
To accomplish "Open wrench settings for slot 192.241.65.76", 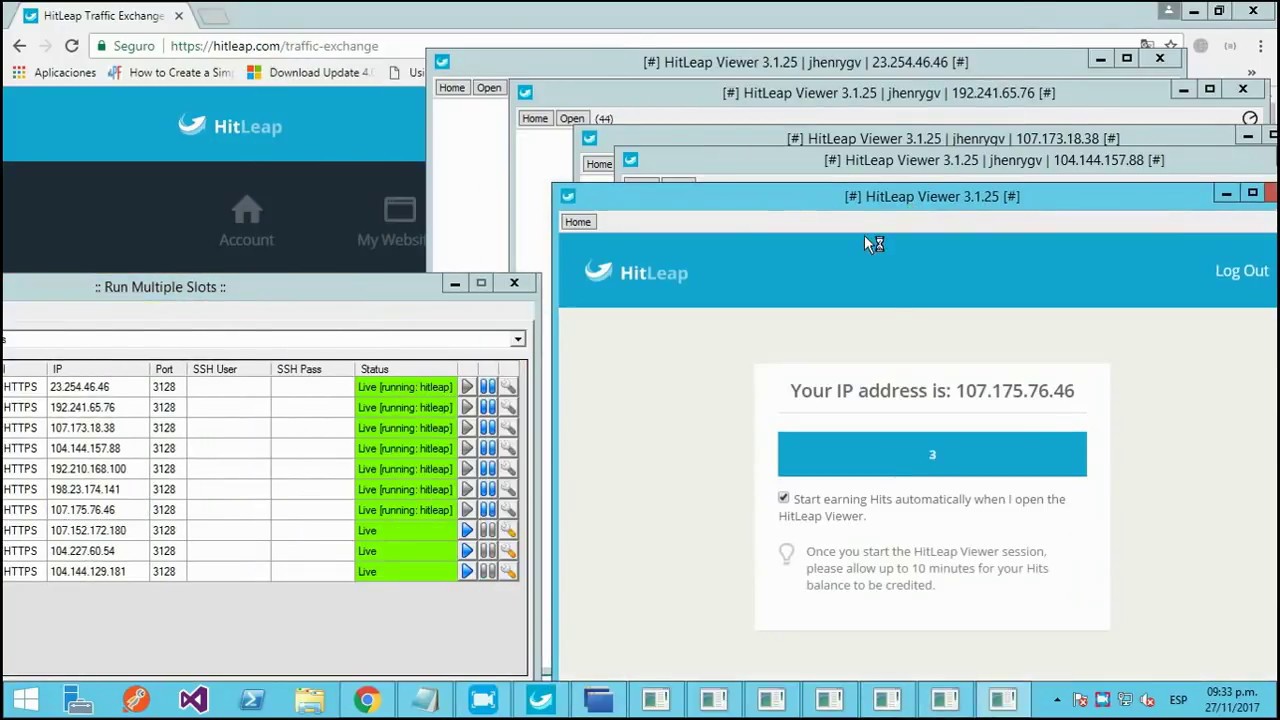I will click(508, 408).
